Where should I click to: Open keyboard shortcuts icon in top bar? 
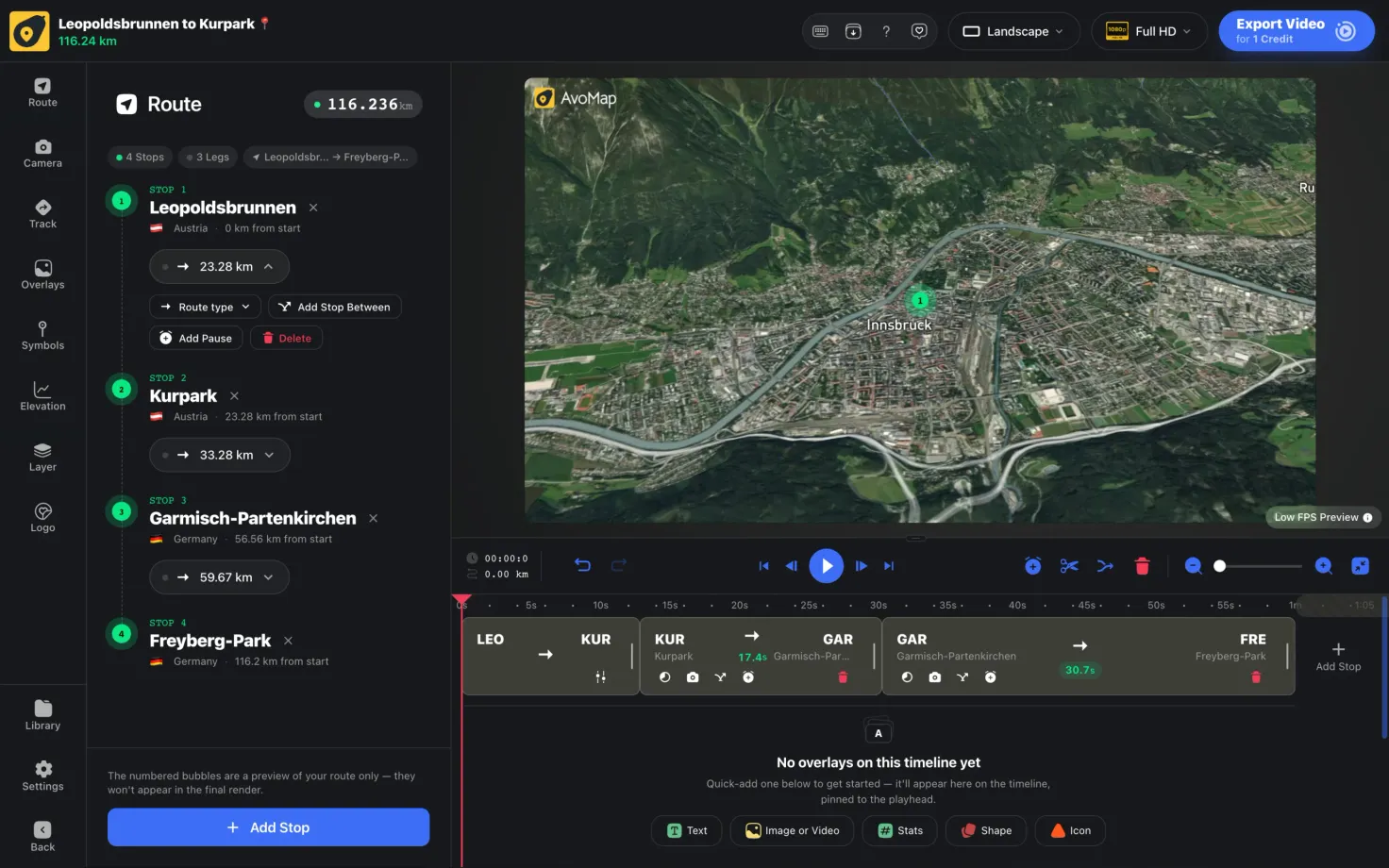(820, 31)
